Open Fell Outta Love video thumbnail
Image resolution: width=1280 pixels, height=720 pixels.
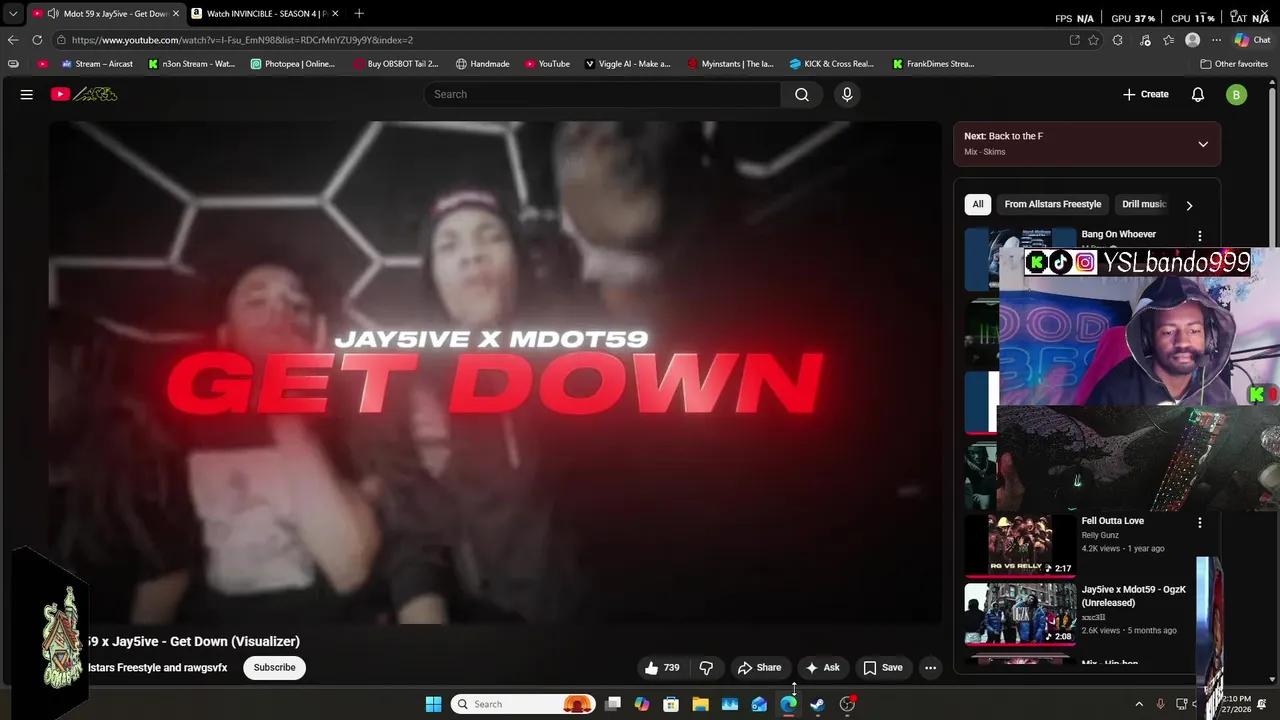click(1020, 545)
